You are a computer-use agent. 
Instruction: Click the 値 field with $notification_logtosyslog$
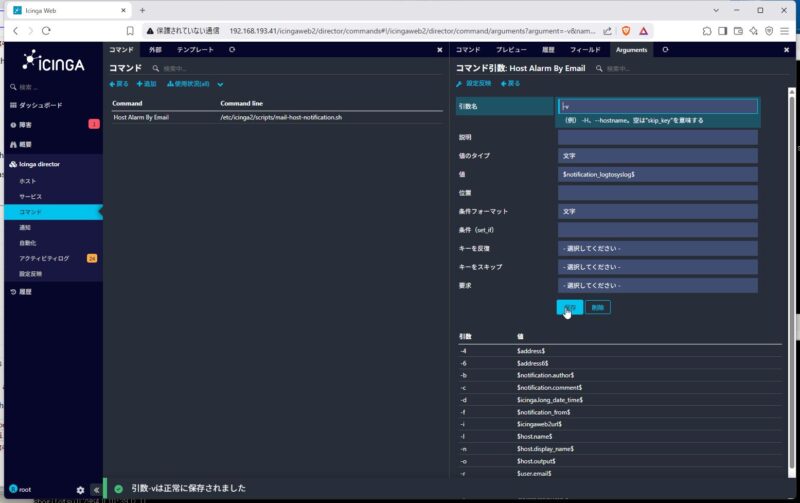[x=658, y=174]
